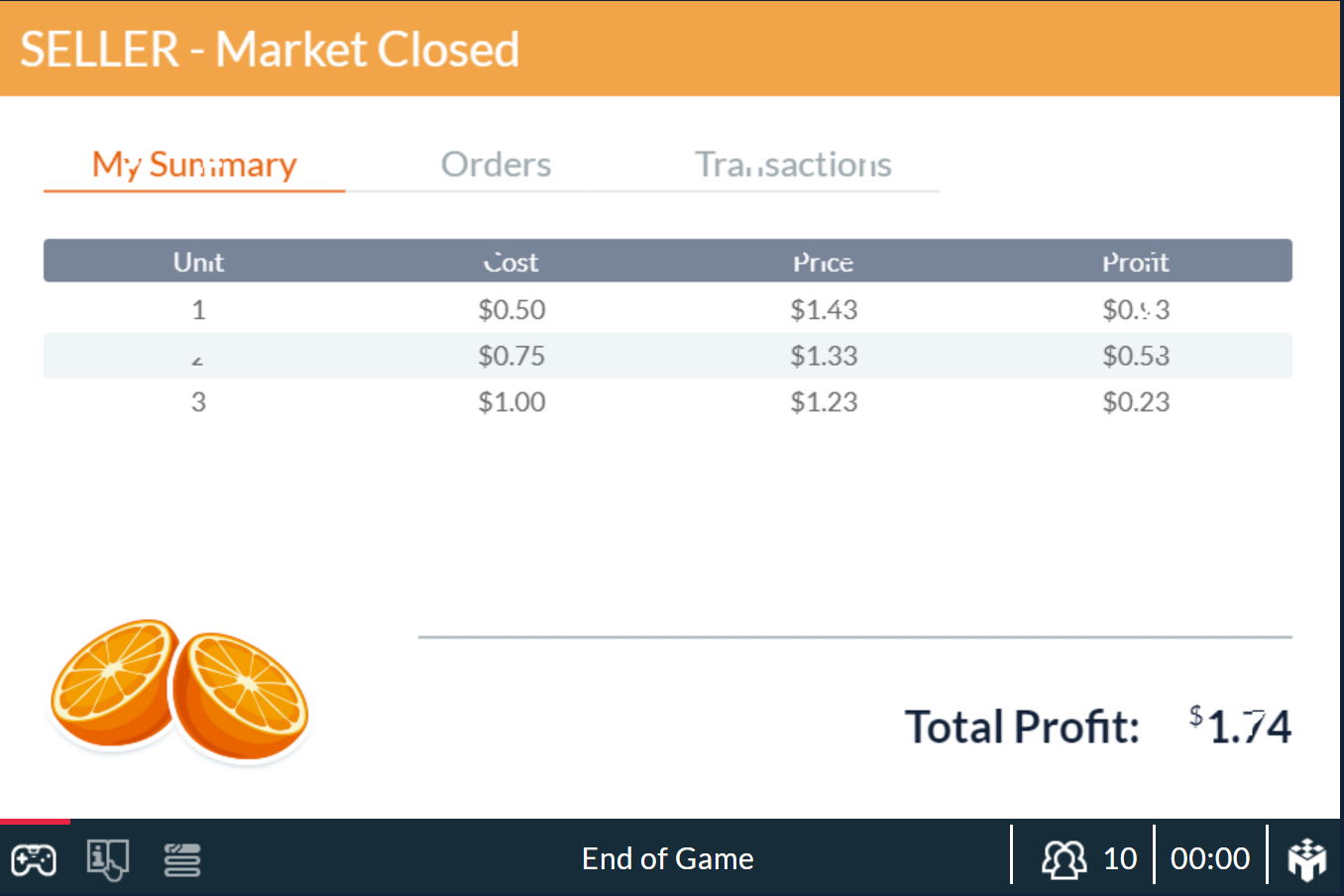Click the participants icon showing 10 players
Screen dimensions: 1344x896
coord(1064,858)
